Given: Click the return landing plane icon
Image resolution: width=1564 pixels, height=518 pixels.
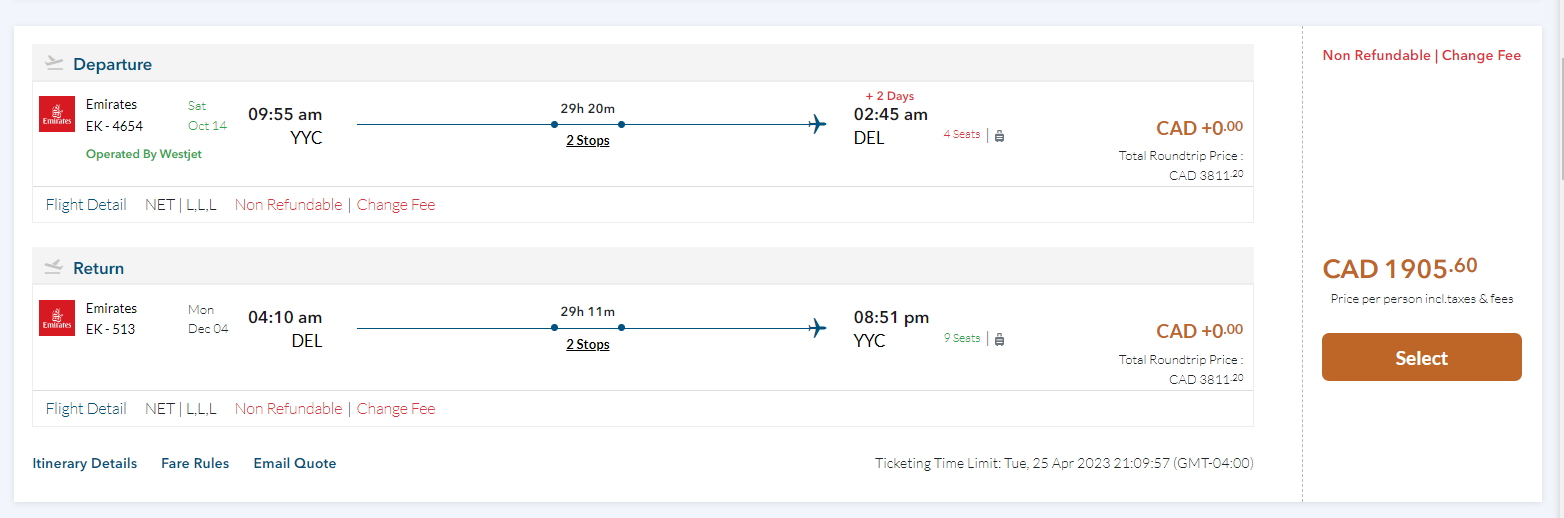Looking at the screenshot, I should (x=55, y=268).
